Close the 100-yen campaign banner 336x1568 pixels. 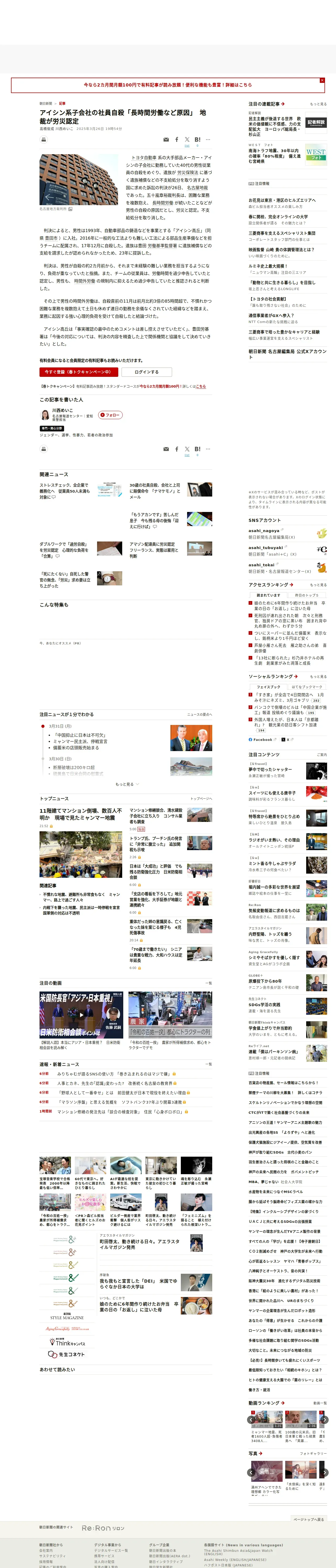[x=322, y=80]
